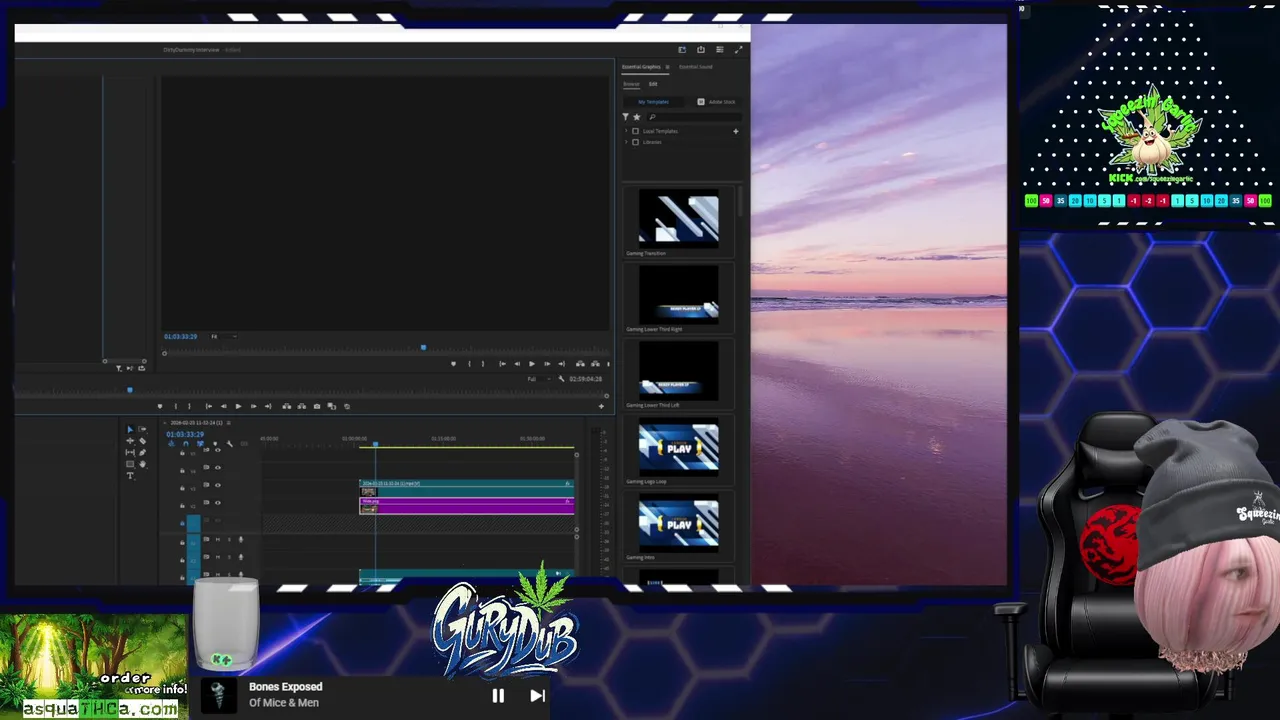Select the Ripple Edit tool
The width and height of the screenshot is (1280, 720).
(x=130, y=441)
